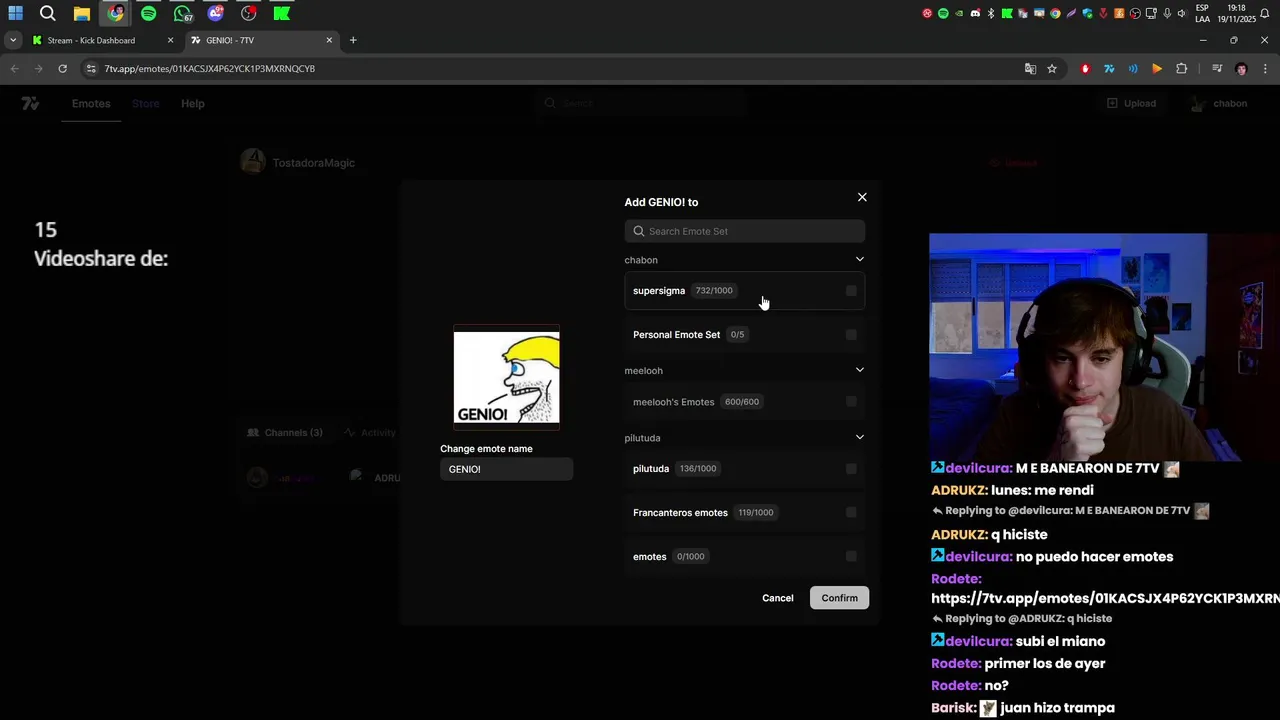Open File Explorer from taskbar
This screenshot has height=720, width=1280.
pyautogui.click(x=82, y=13)
